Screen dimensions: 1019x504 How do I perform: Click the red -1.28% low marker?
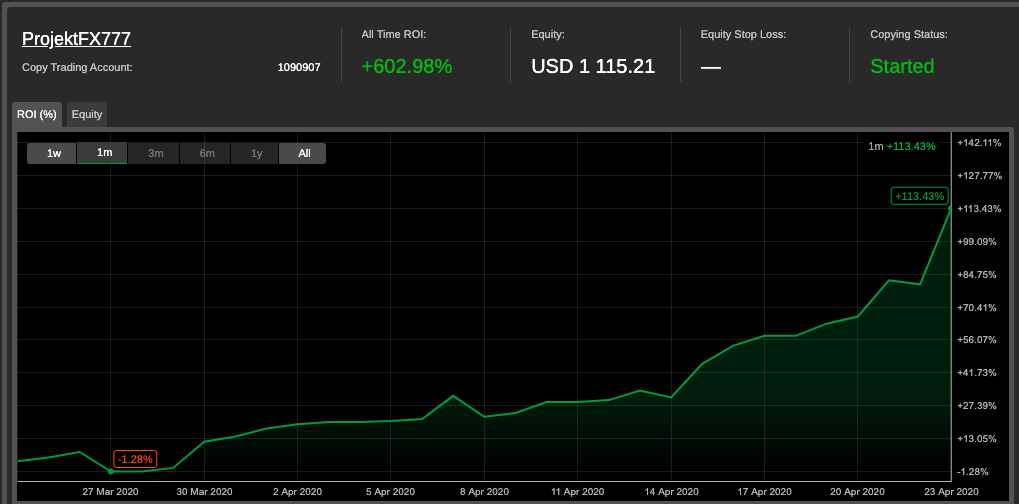click(x=135, y=459)
